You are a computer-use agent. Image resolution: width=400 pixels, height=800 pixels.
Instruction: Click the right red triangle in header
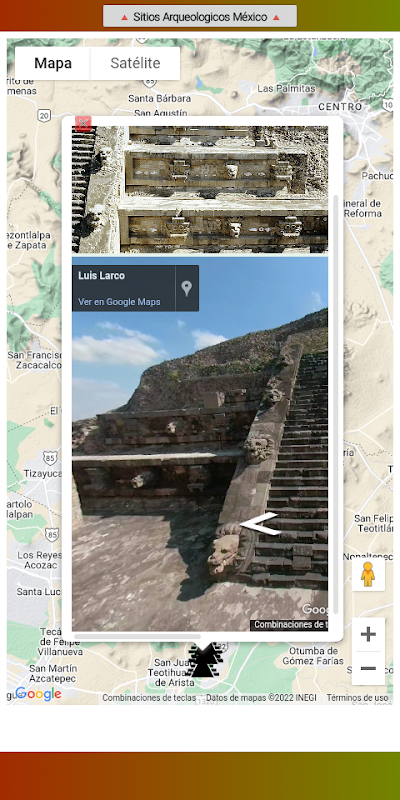click(276, 17)
